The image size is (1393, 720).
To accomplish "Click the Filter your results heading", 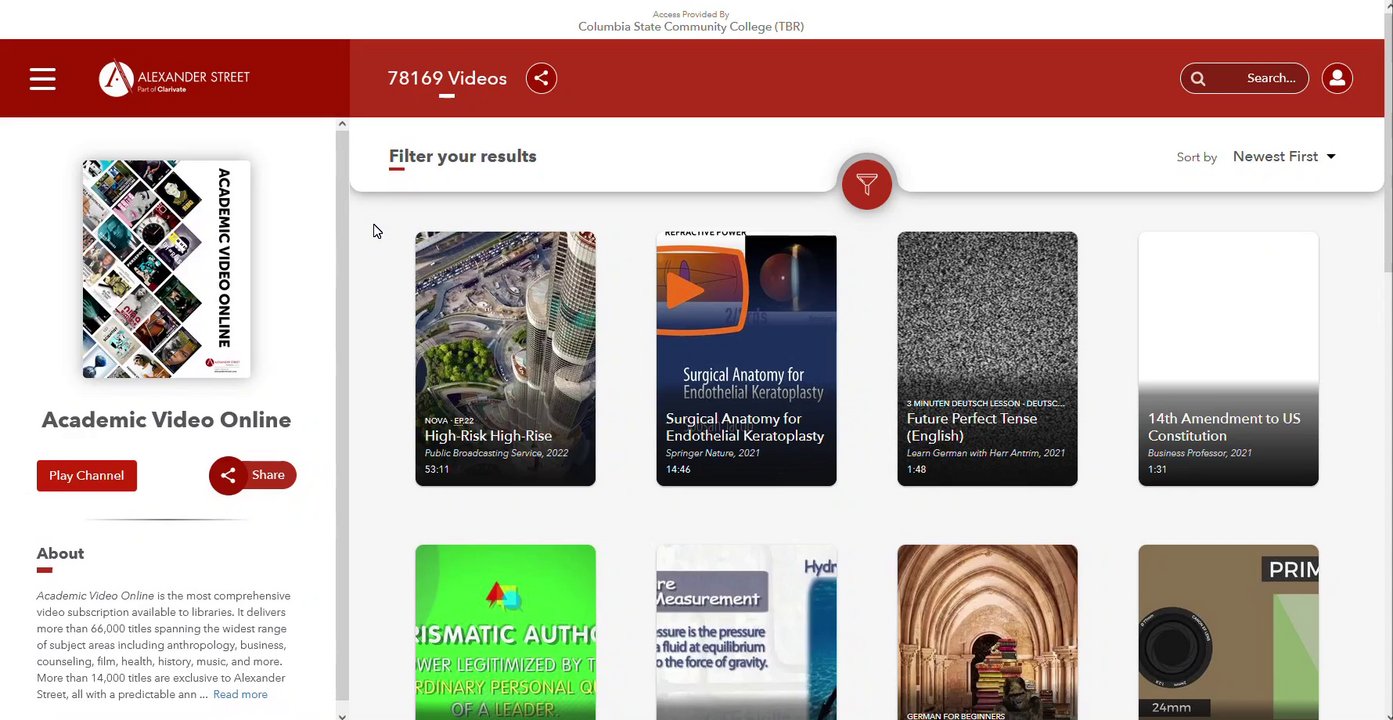I will [463, 156].
